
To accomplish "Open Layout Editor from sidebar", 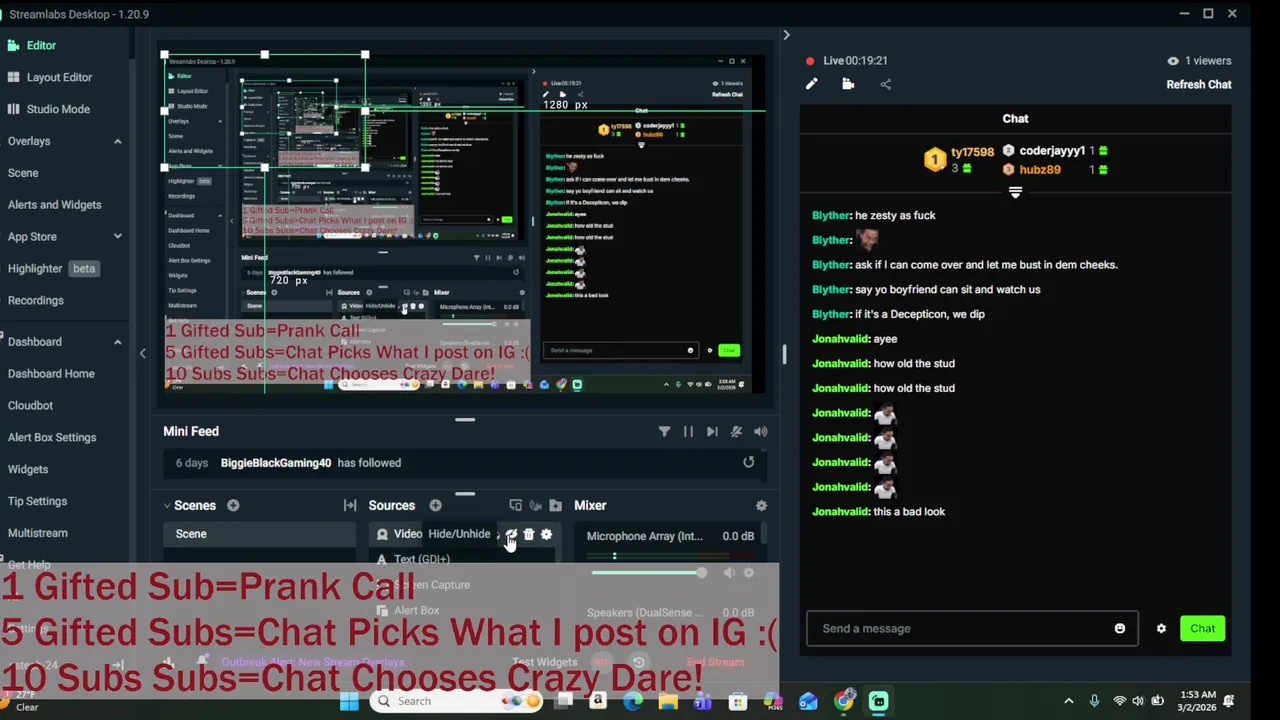I will tap(59, 77).
